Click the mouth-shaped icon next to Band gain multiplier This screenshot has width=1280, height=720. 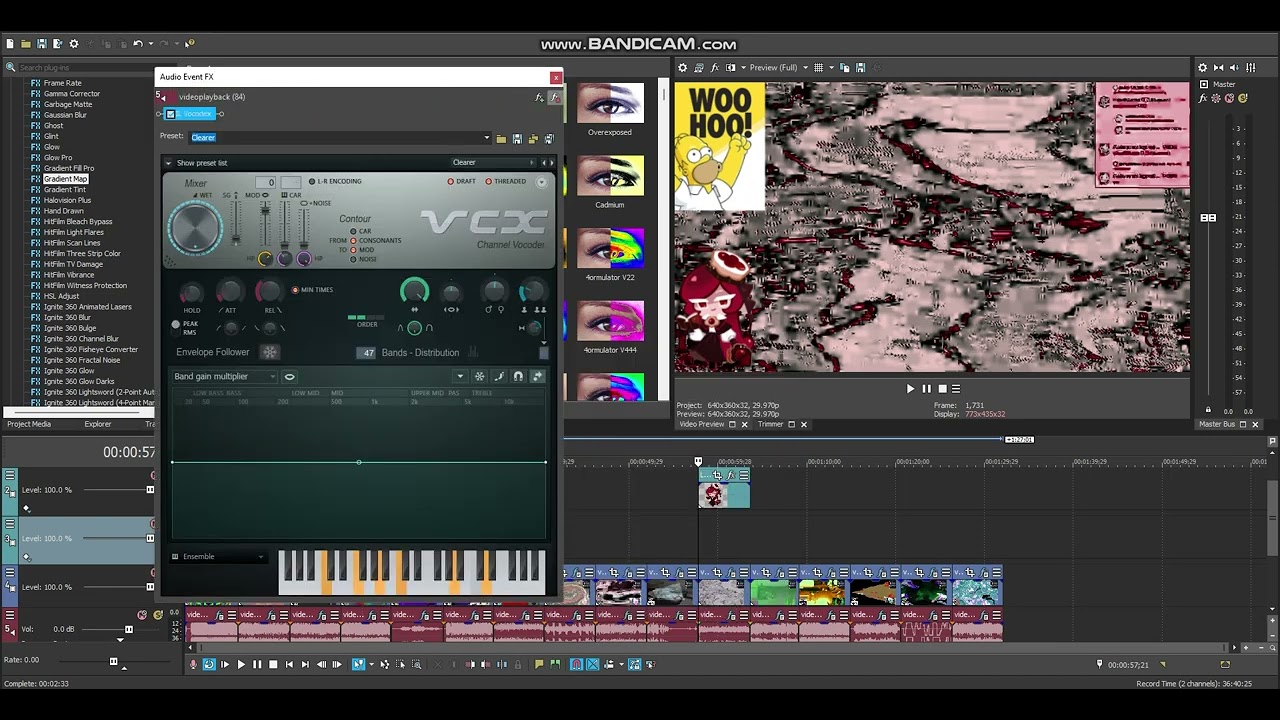pos(290,377)
